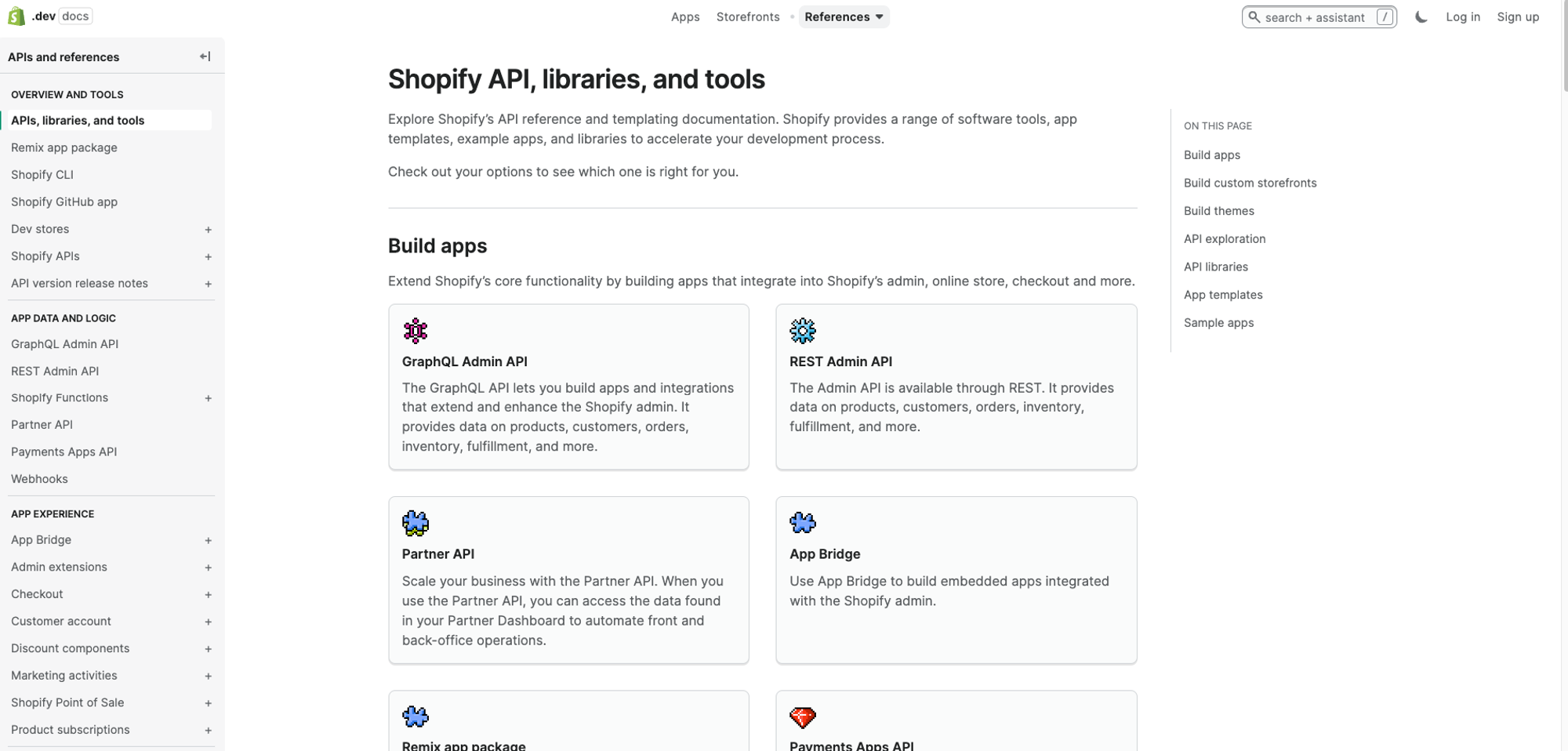Click the Remix app package puzzle icon

click(x=416, y=717)
